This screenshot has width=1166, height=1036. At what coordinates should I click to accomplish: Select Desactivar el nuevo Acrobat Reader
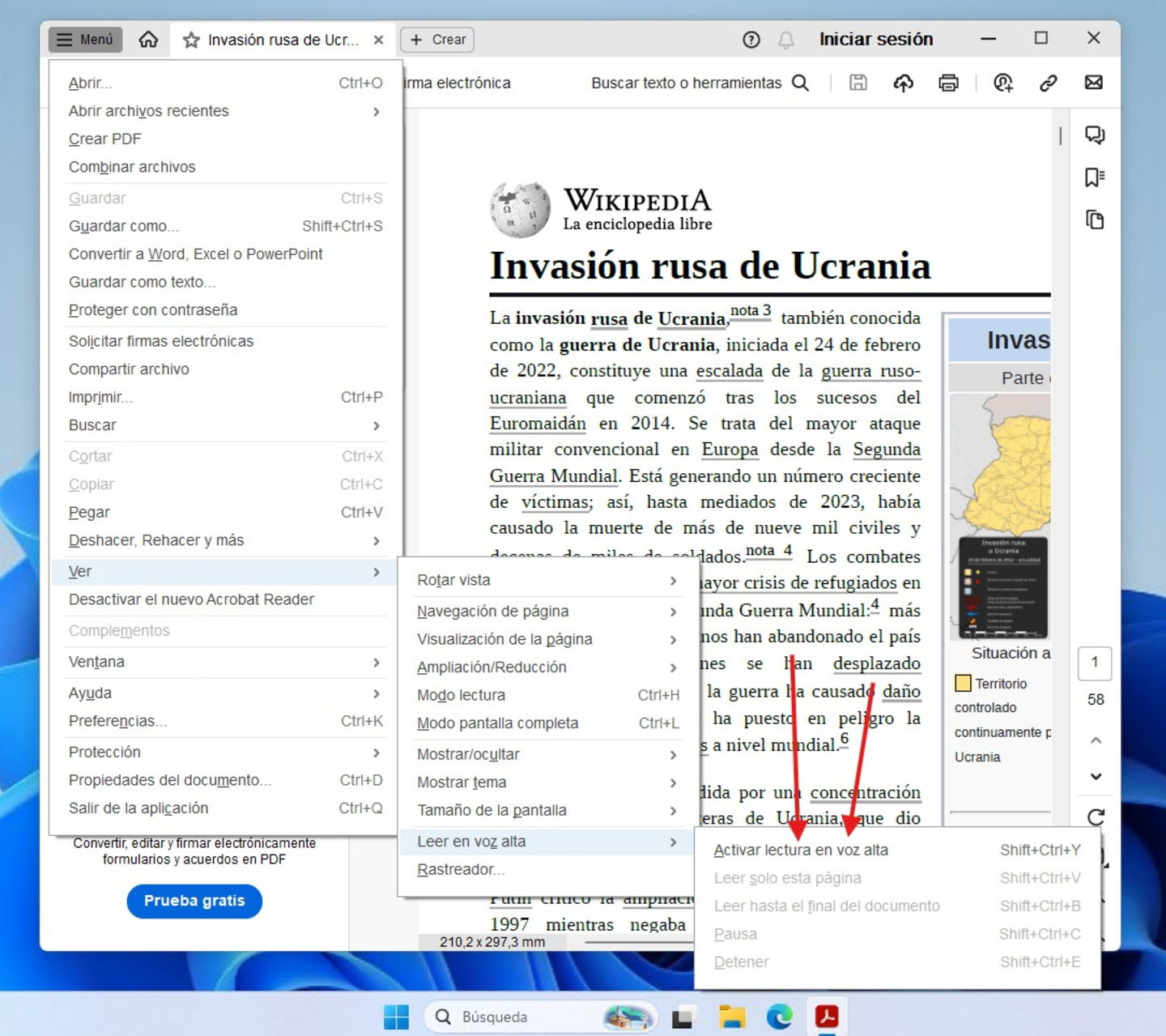225,599
